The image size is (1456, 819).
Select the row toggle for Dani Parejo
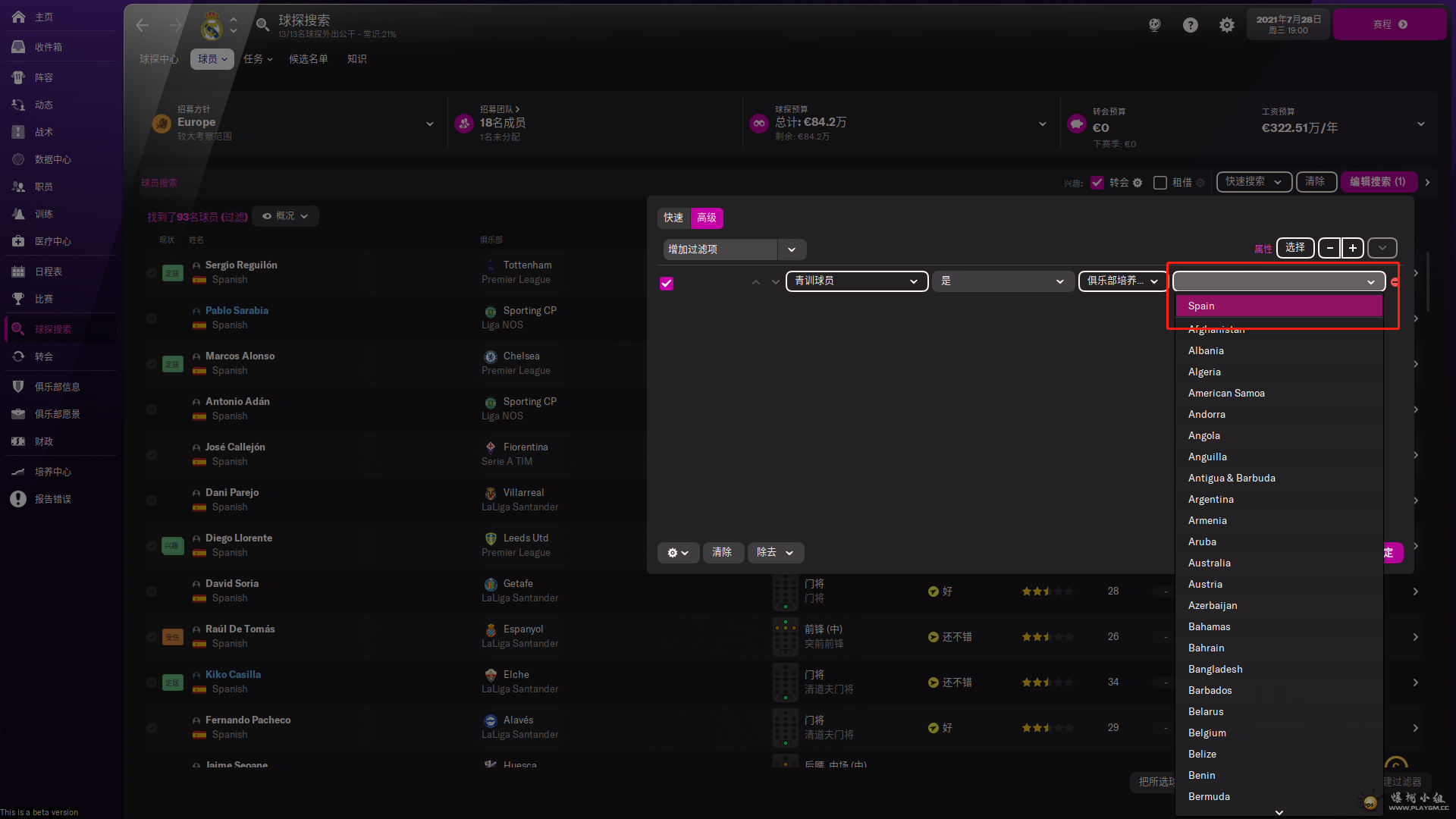[152, 500]
